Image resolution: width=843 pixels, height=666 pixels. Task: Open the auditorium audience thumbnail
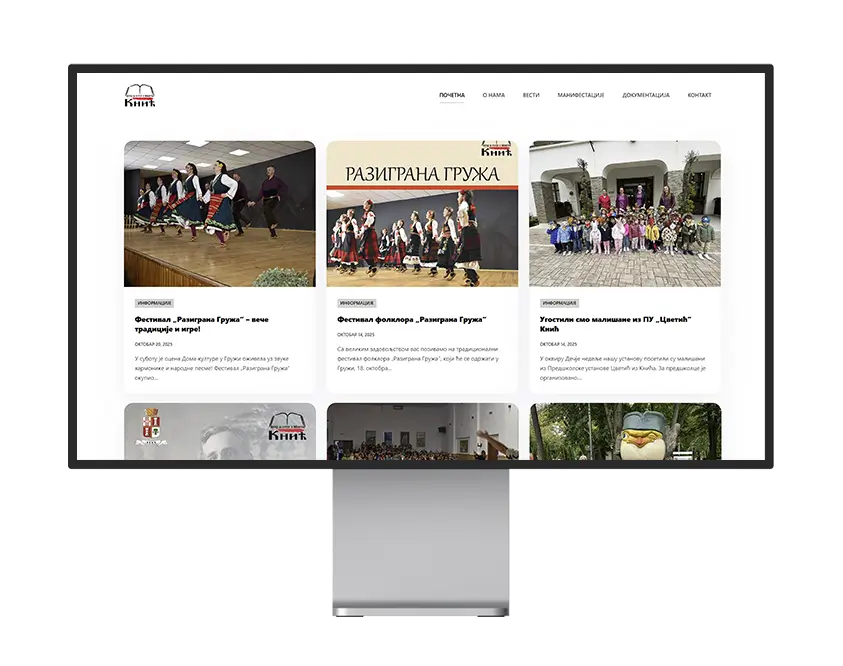pyautogui.click(x=421, y=432)
